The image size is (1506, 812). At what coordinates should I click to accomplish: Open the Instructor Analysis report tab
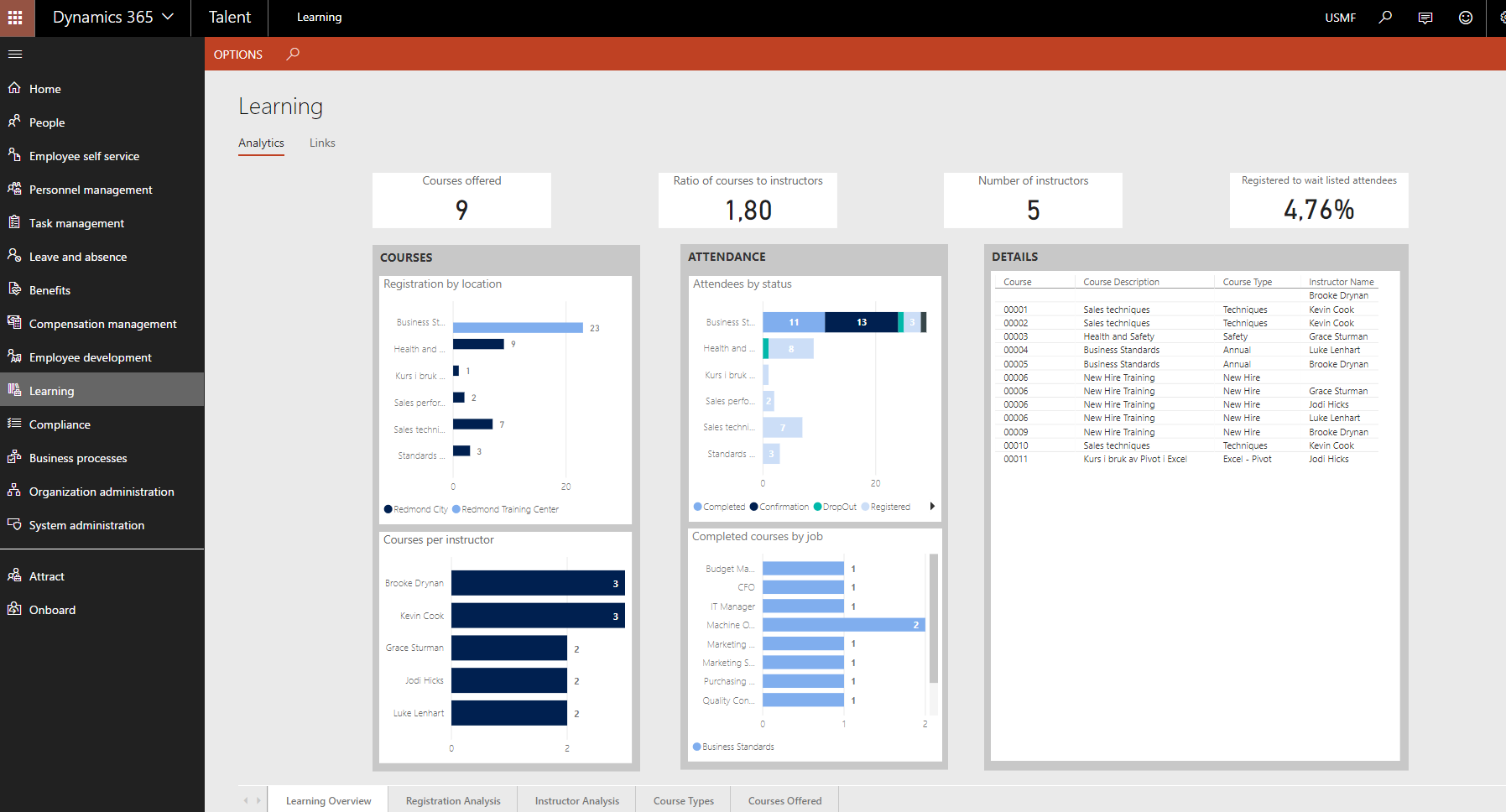577,800
